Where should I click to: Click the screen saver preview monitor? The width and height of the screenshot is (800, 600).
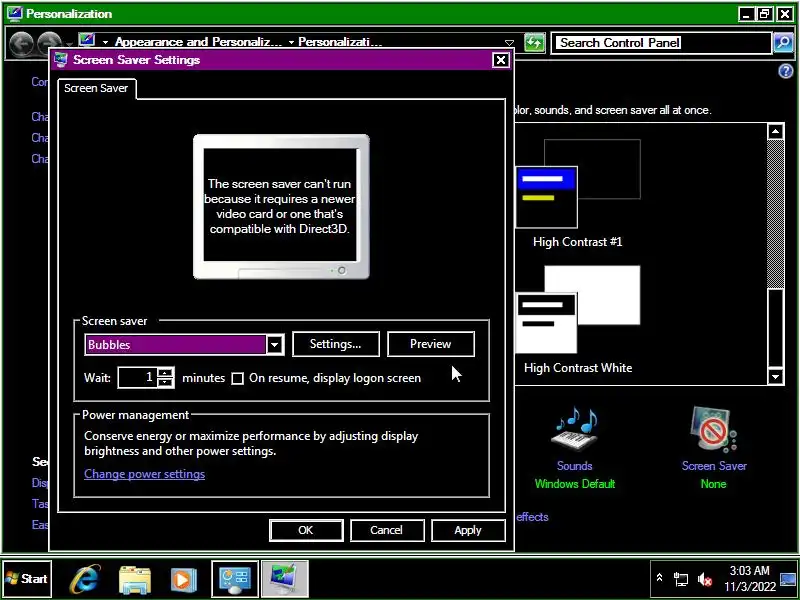(x=281, y=207)
